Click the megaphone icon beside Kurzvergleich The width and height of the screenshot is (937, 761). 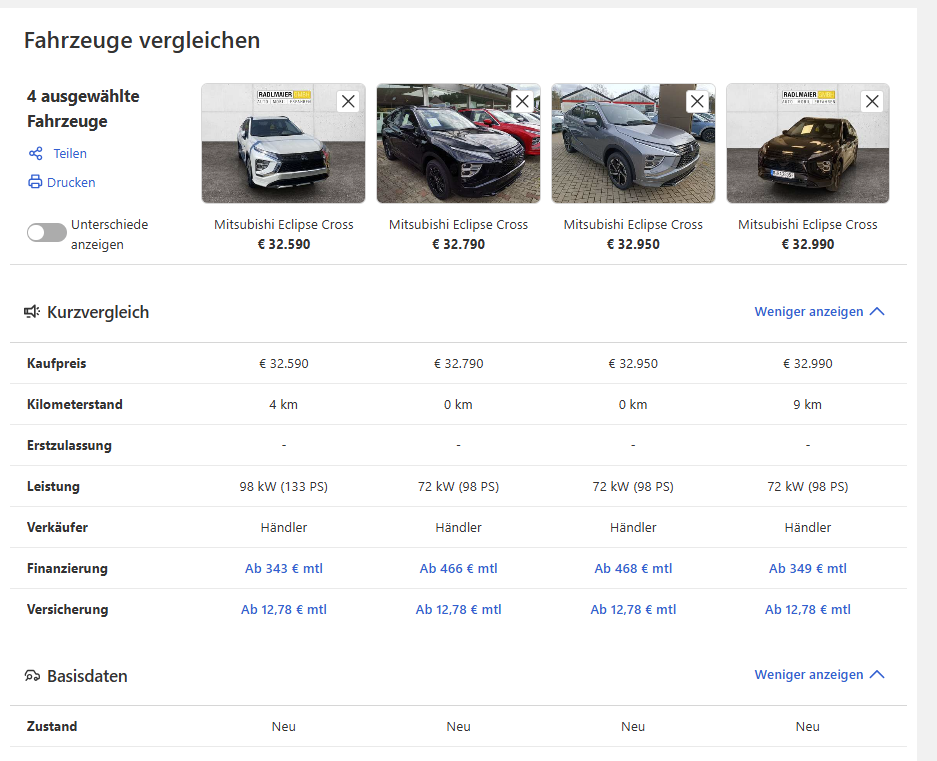click(x=32, y=311)
